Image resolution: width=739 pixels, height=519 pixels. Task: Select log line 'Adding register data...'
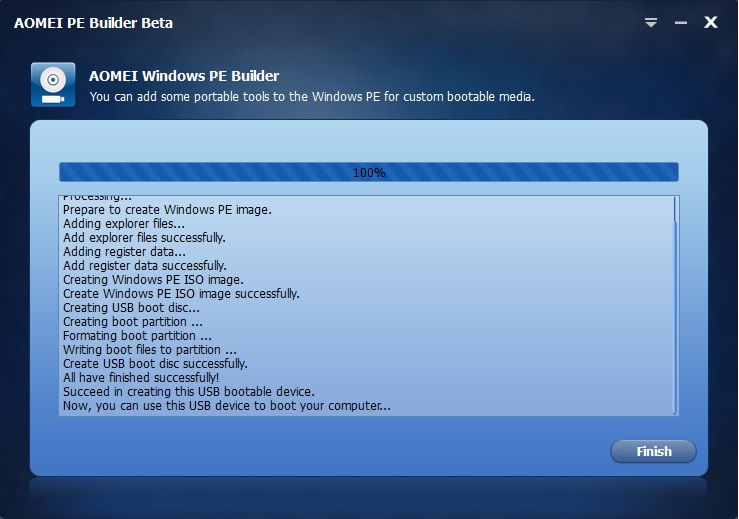[124, 252]
